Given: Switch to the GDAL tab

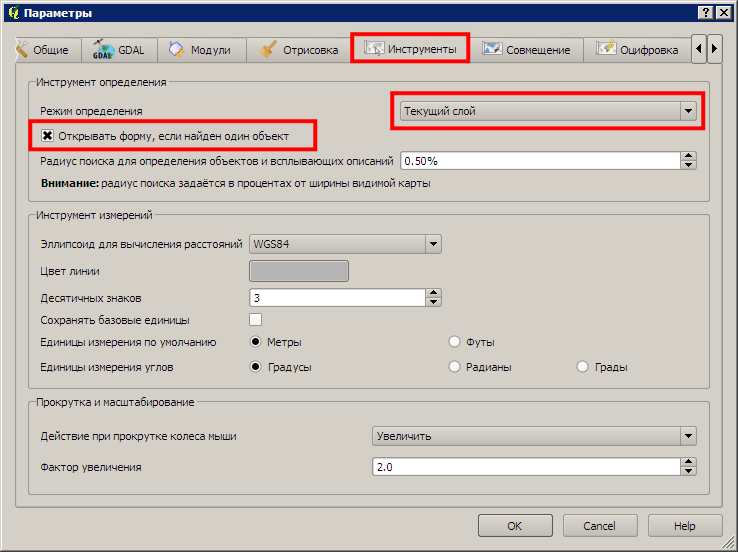Looking at the screenshot, I should tap(119, 50).
